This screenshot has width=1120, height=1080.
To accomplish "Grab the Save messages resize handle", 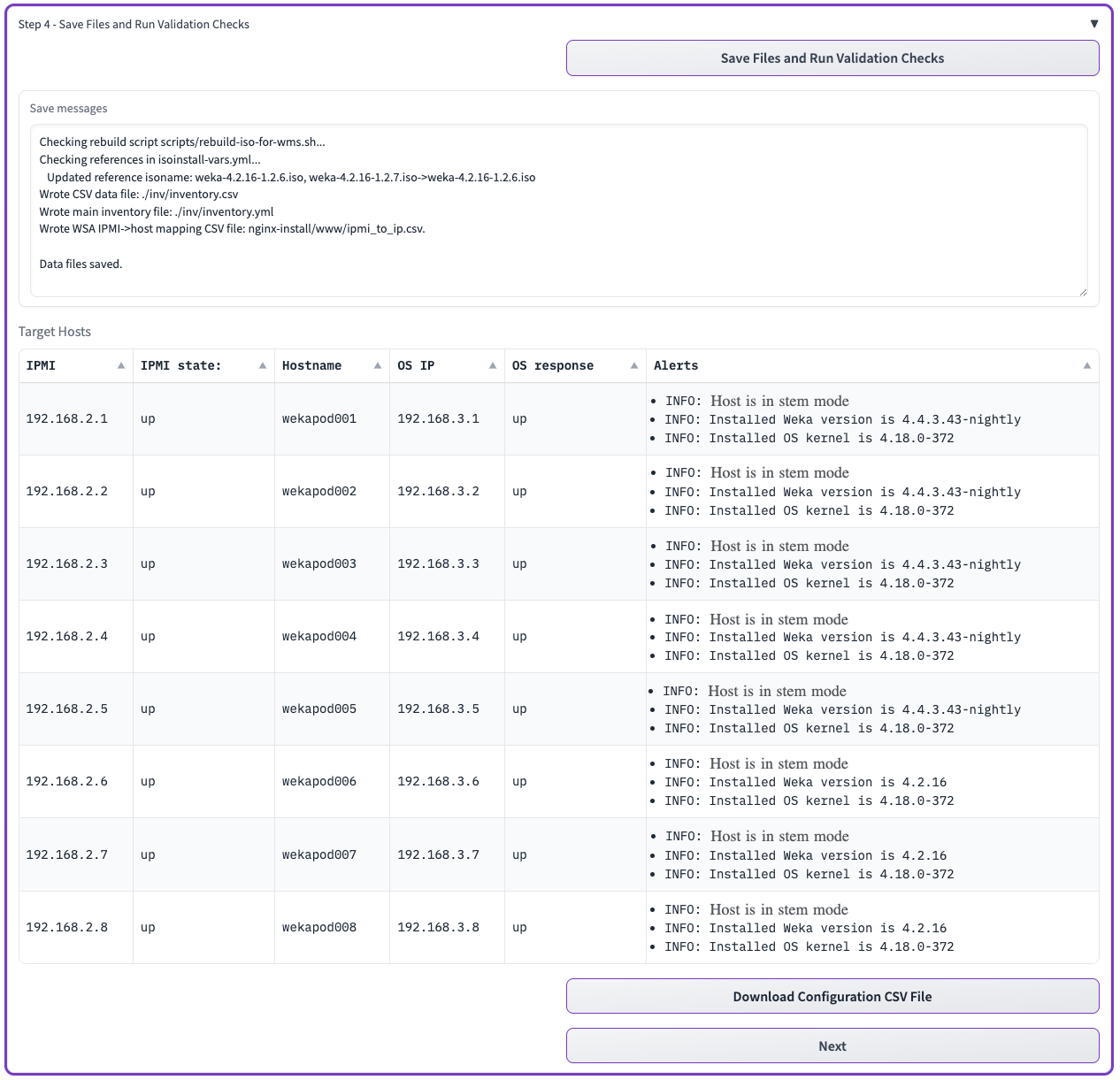I will point(1083,292).
